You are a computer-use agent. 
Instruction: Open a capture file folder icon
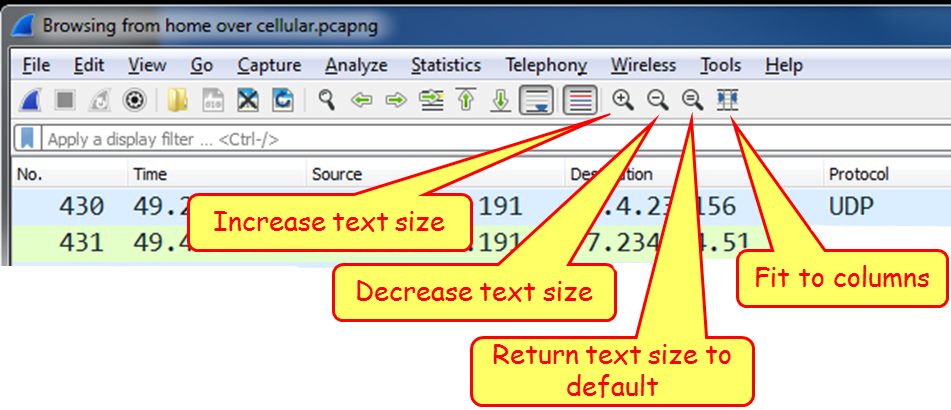tap(178, 100)
